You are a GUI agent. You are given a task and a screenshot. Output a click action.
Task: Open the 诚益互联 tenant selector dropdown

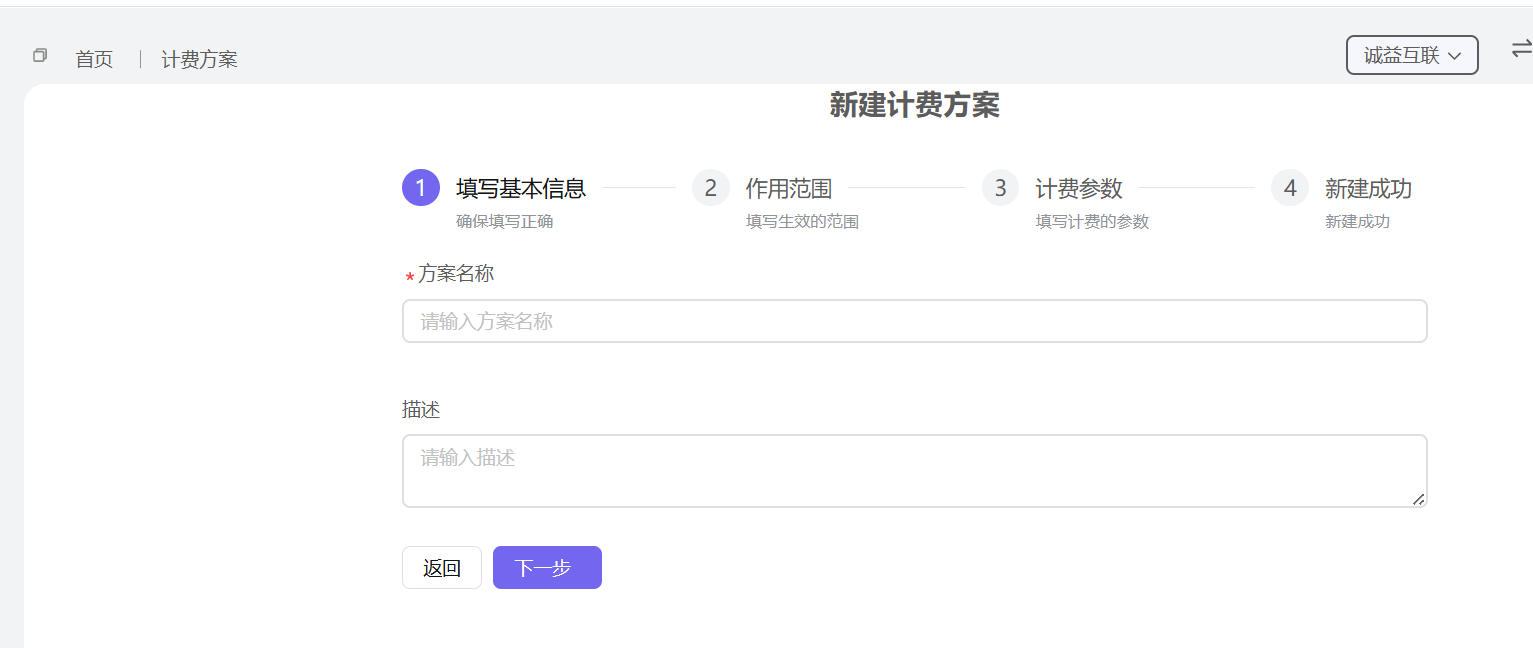point(1411,55)
